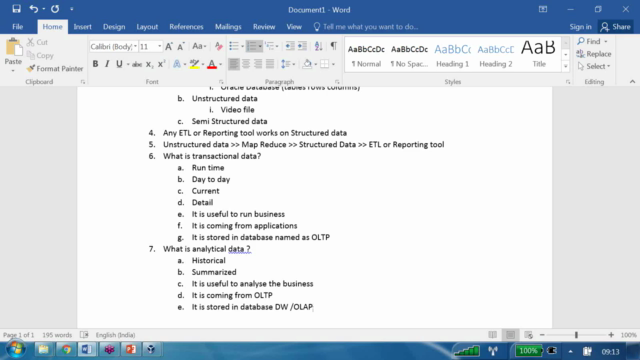640x360 pixels.
Task: Undo the last action
Action: (x=33, y=9)
